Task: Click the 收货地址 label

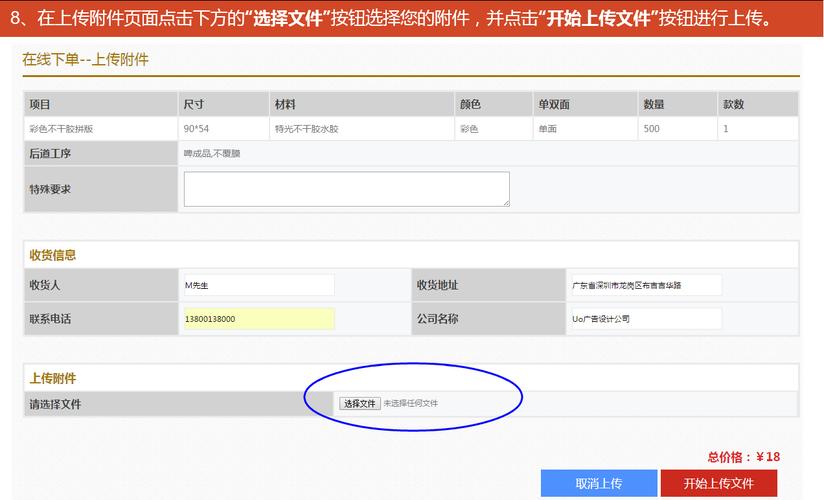Action: pos(437,285)
